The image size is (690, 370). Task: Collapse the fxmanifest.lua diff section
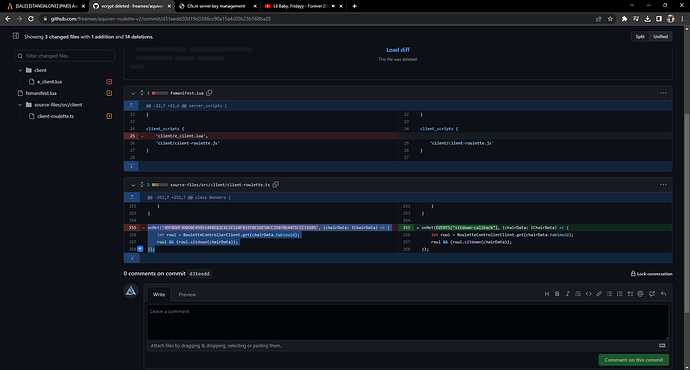click(x=133, y=93)
